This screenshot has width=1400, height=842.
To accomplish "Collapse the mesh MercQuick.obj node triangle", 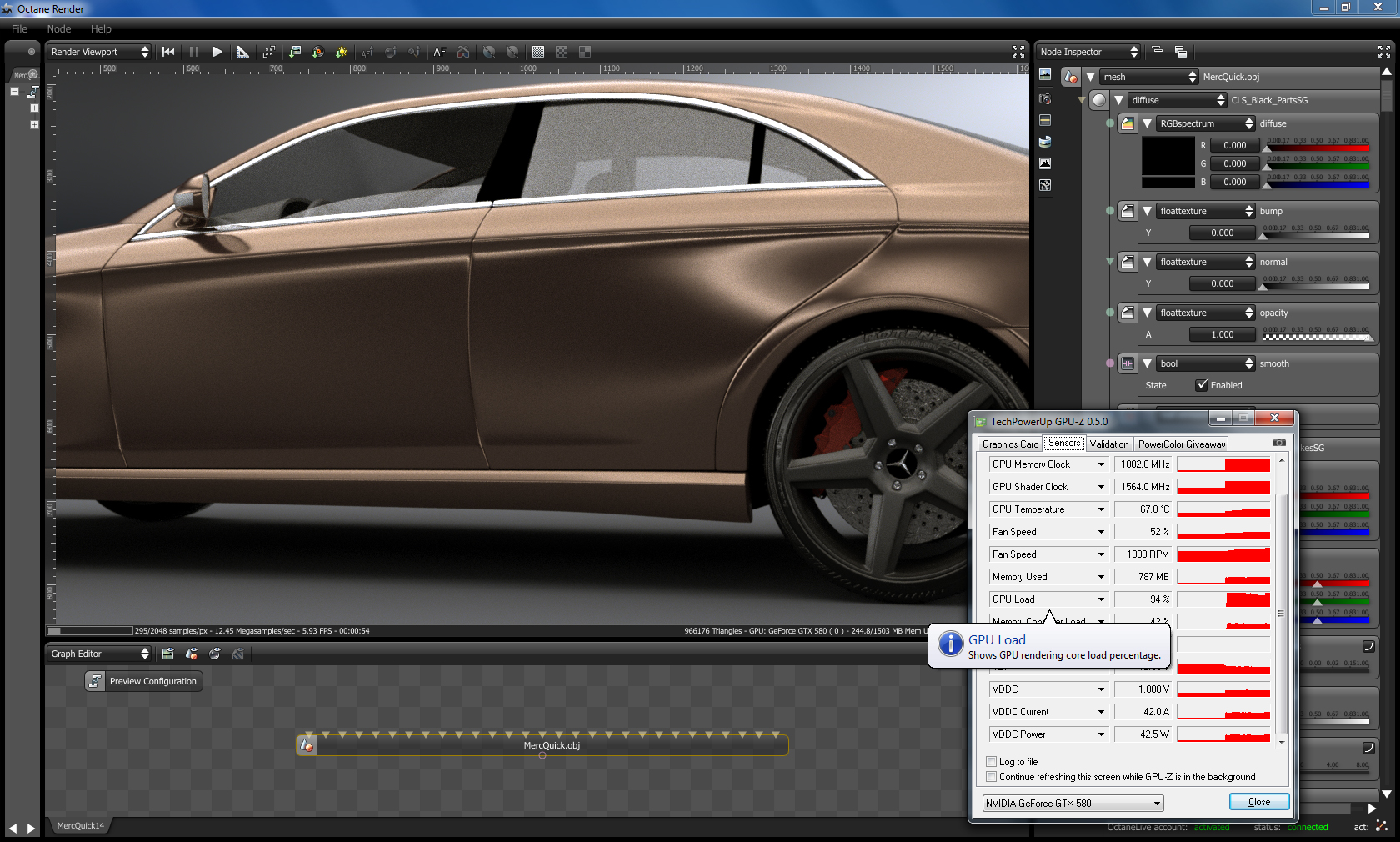I will tap(1090, 77).
